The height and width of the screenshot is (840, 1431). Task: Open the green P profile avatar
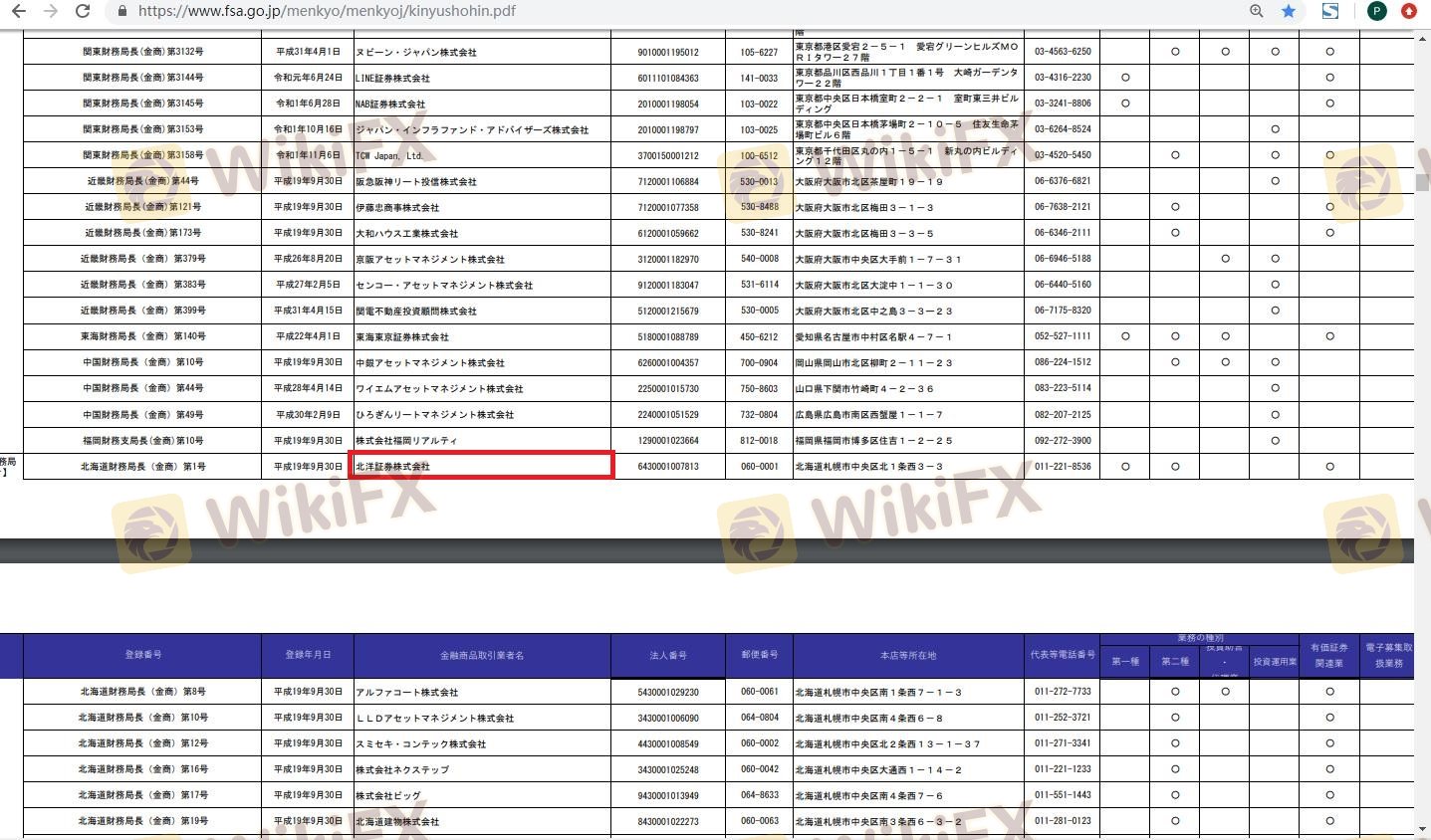(1376, 11)
